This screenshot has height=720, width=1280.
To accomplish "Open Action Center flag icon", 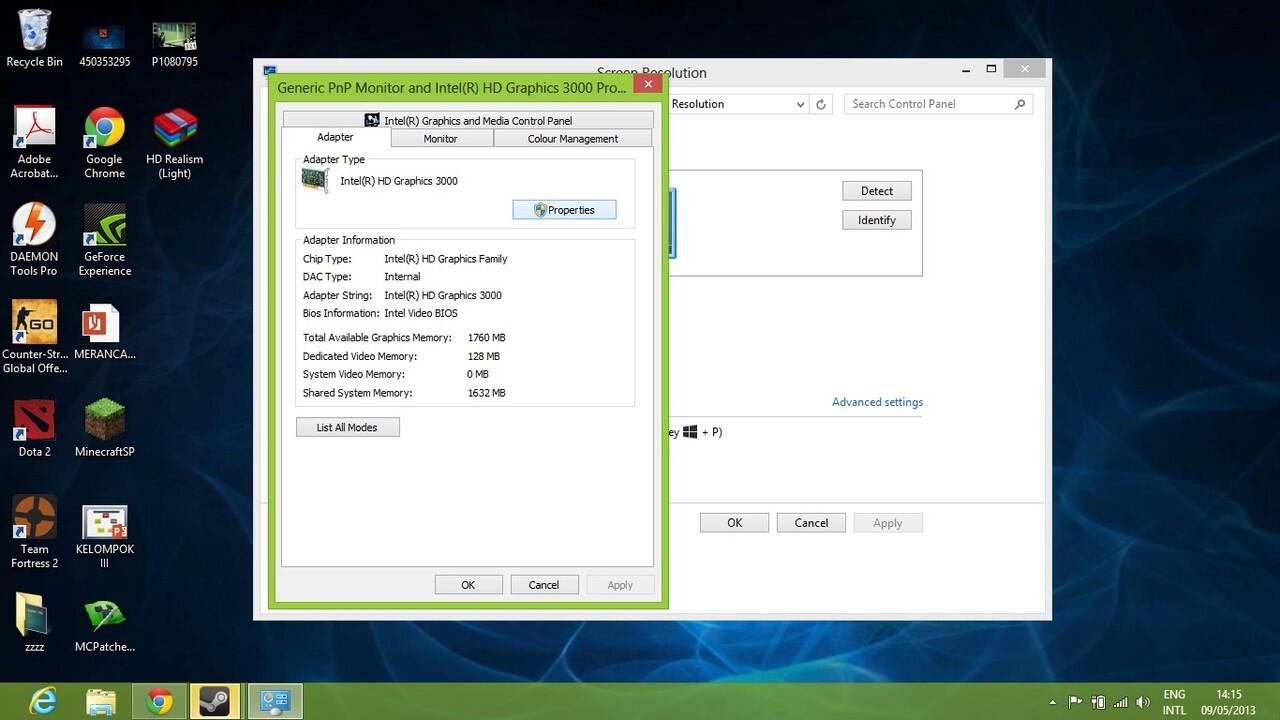I will 1075,702.
